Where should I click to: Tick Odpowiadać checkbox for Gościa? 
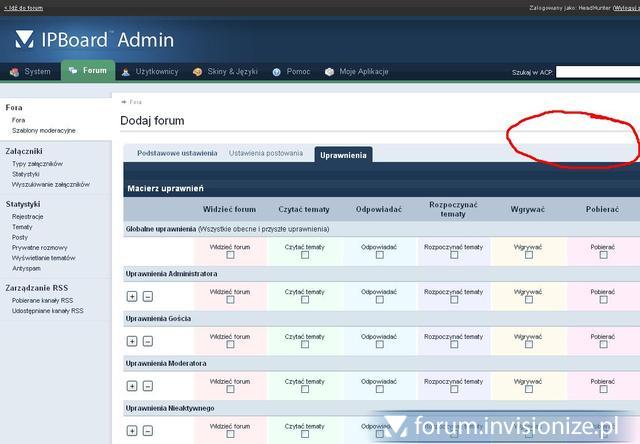[380, 344]
